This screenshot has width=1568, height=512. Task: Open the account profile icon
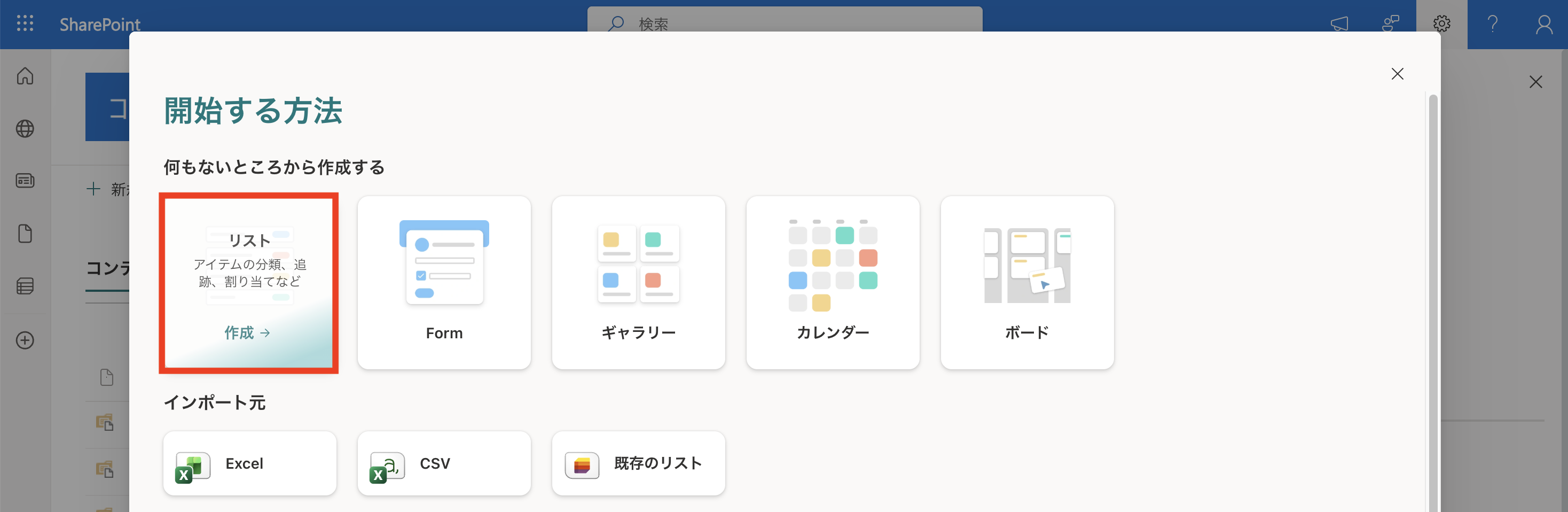(x=1543, y=24)
